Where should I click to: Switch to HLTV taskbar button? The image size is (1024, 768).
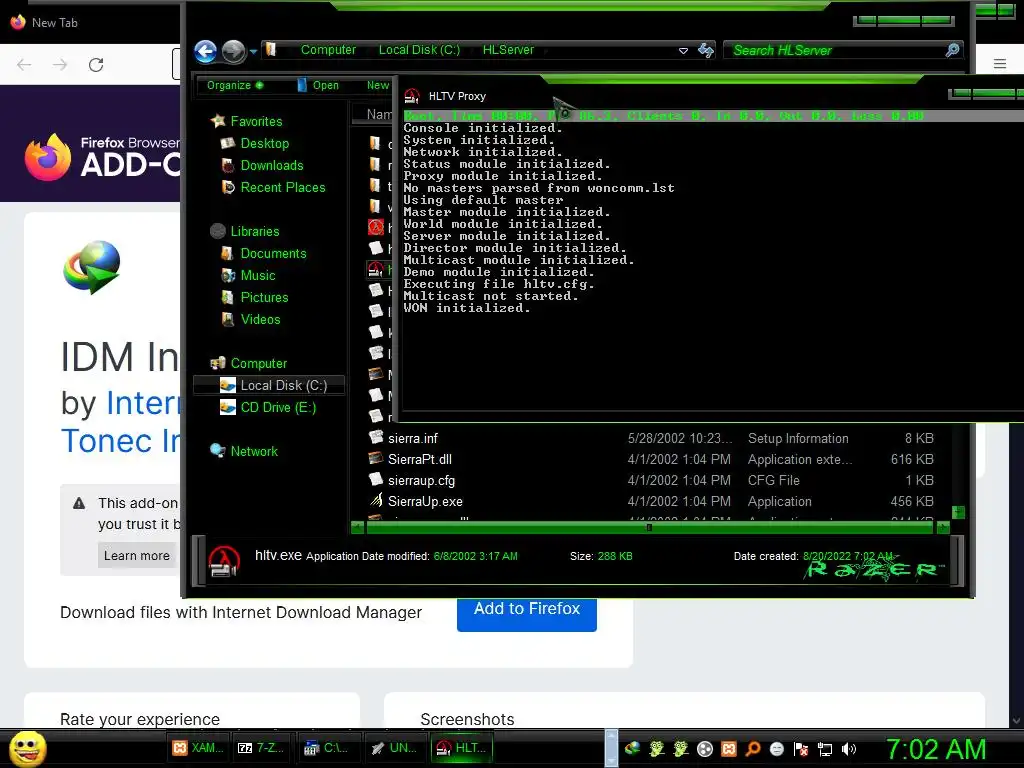pyautogui.click(x=460, y=748)
